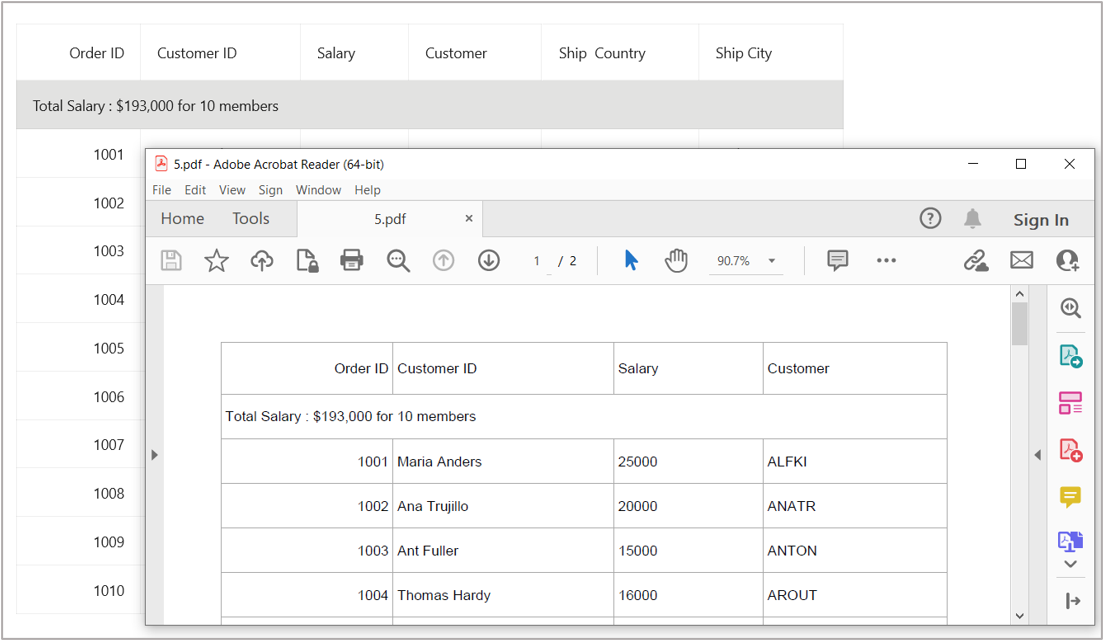Viewport: 1104px width, 641px height.
Task: Click the page number input field
Action: coord(536,260)
